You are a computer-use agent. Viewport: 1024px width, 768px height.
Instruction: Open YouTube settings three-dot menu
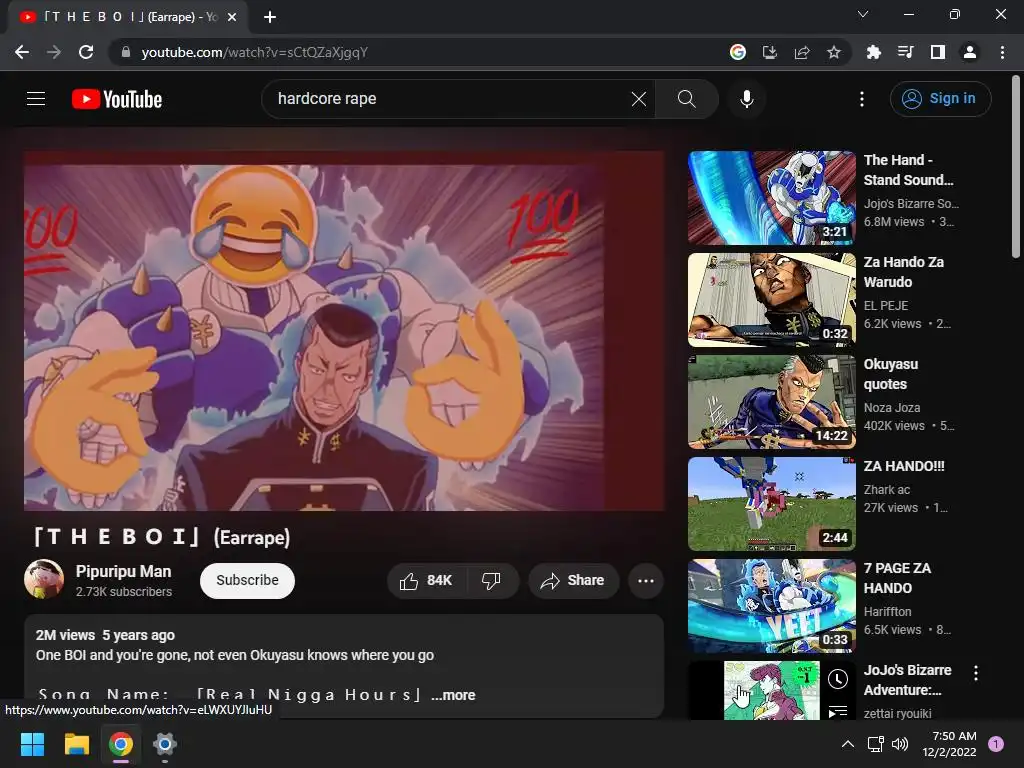862,99
